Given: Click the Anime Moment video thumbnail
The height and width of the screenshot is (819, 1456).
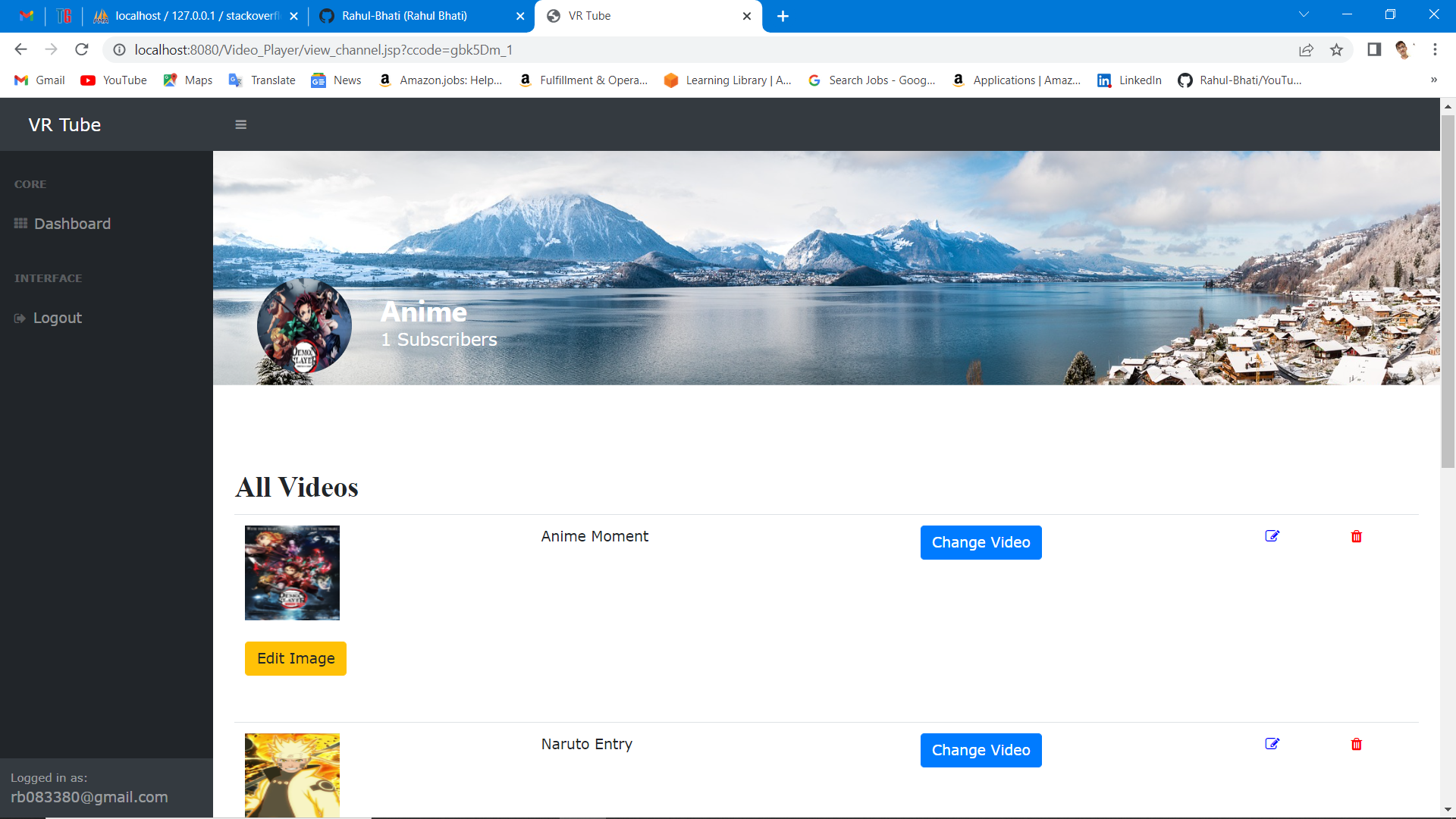Looking at the screenshot, I should click(x=292, y=573).
